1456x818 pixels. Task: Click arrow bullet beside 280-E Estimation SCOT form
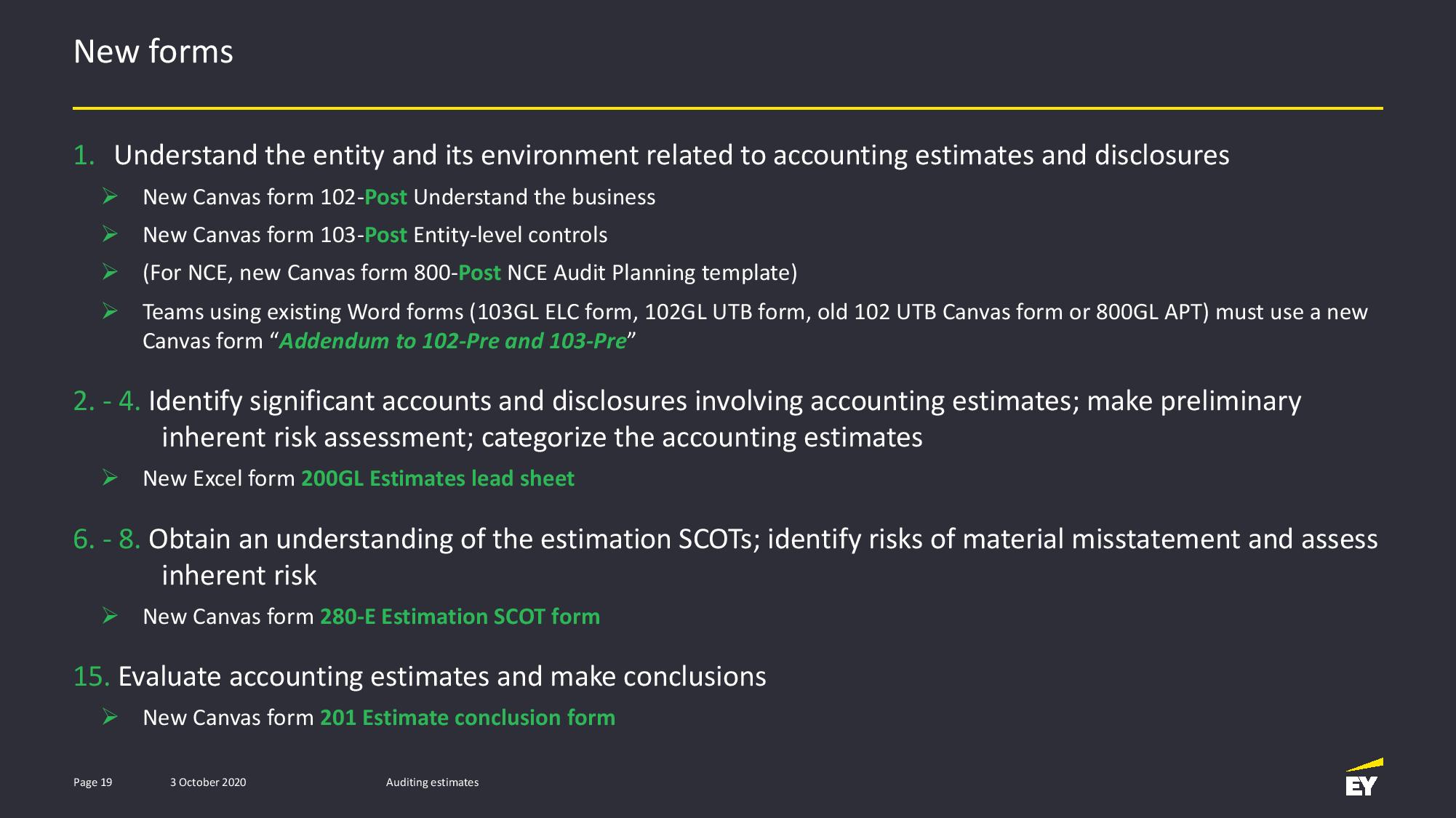coord(110,616)
